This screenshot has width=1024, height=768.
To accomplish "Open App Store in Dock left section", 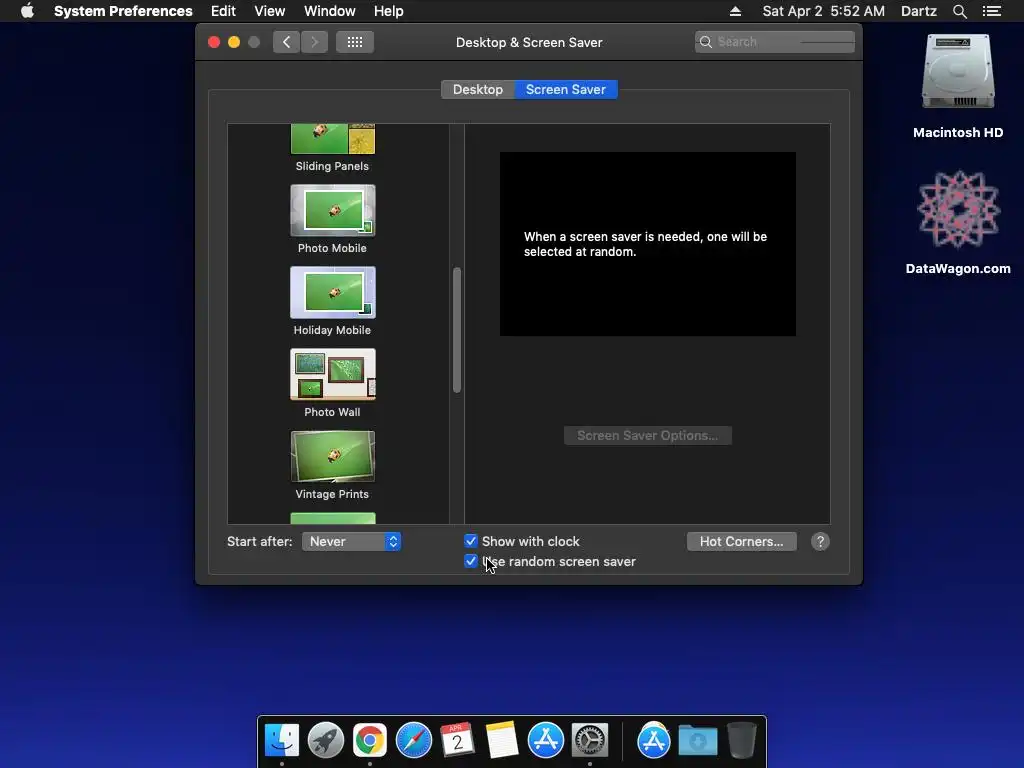I will [545, 741].
